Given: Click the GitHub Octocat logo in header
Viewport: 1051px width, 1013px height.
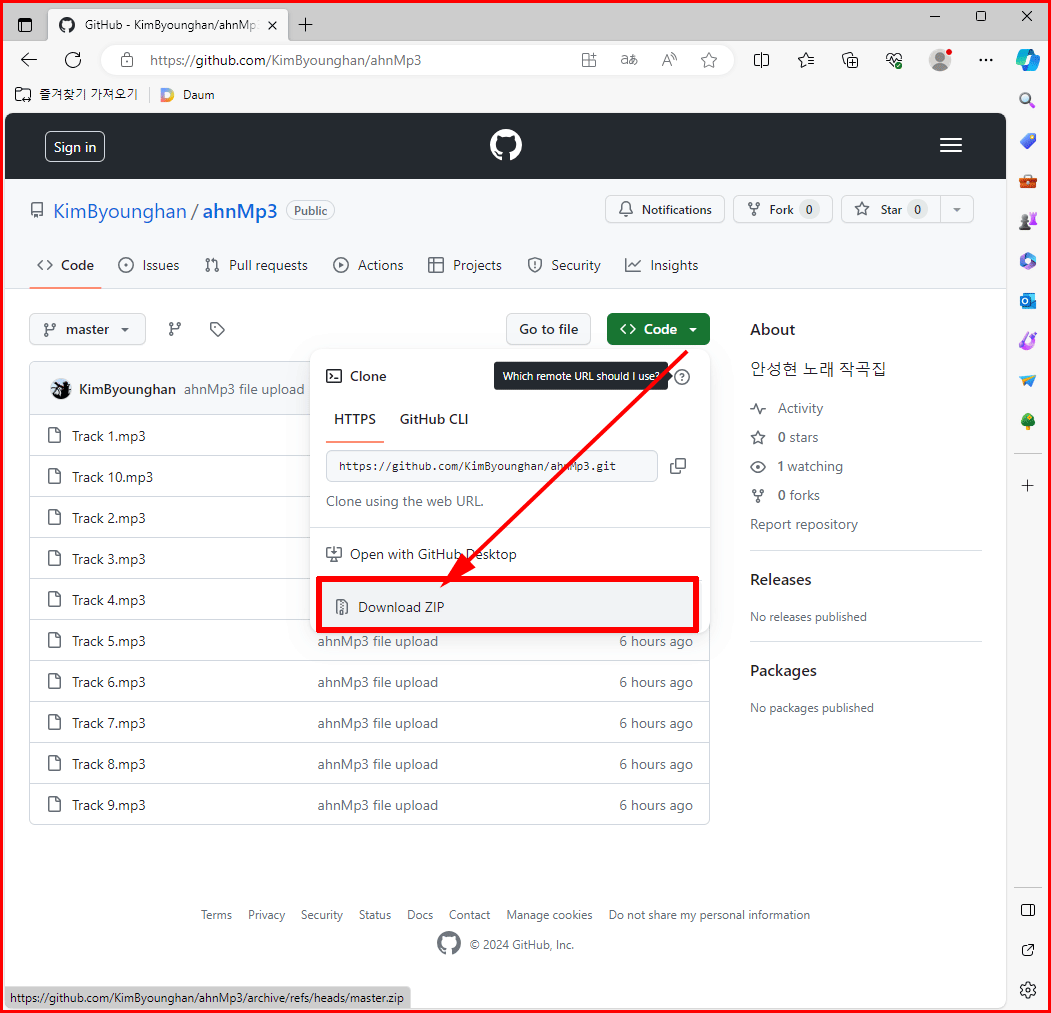Looking at the screenshot, I should pyautogui.click(x=505, y=145).
